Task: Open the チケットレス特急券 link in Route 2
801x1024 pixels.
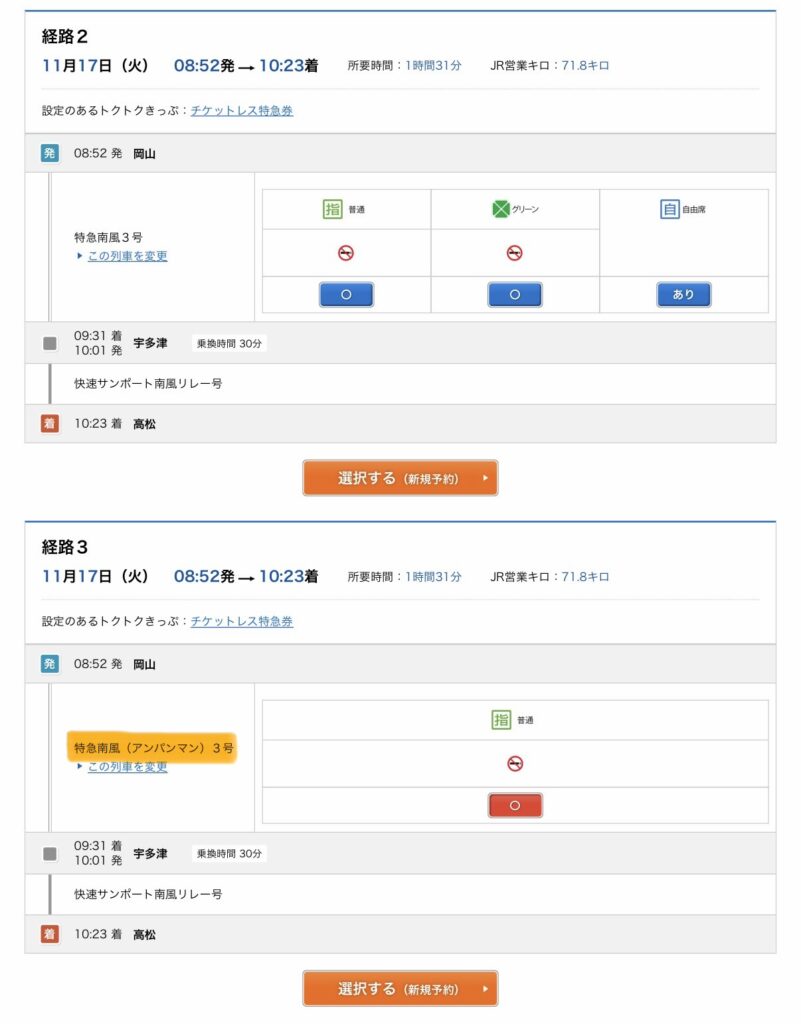Action: point(242,110)
